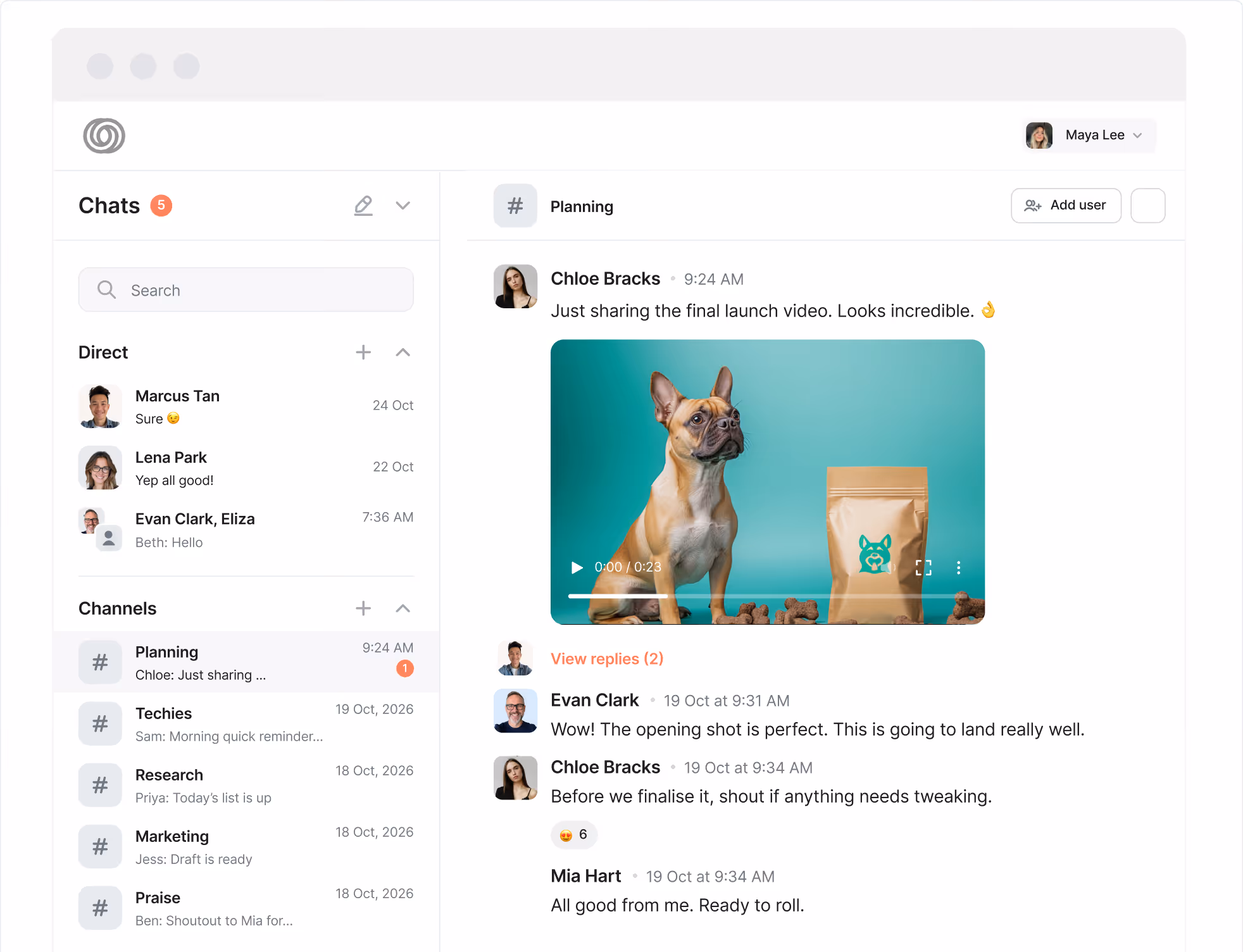This screenshot has height=952, width=1243.
Task: Click Chloe Bracks avatar on 9:24 AM message
Action: click(515, 286)
